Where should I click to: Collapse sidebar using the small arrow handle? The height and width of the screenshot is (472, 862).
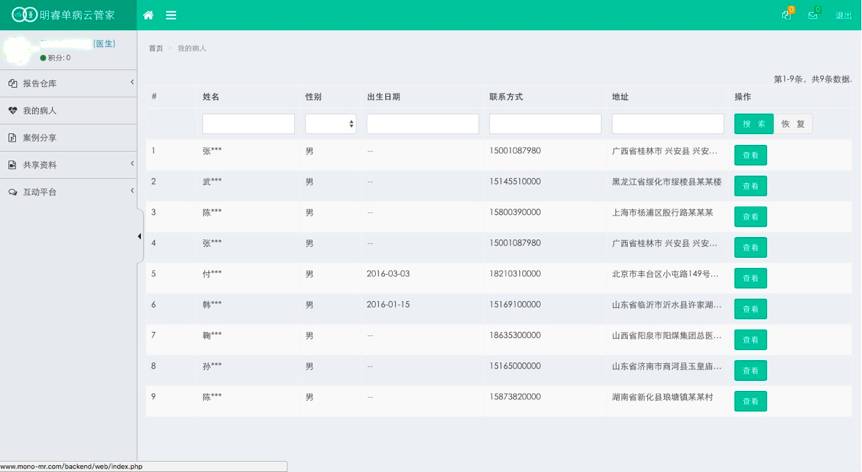139,236
